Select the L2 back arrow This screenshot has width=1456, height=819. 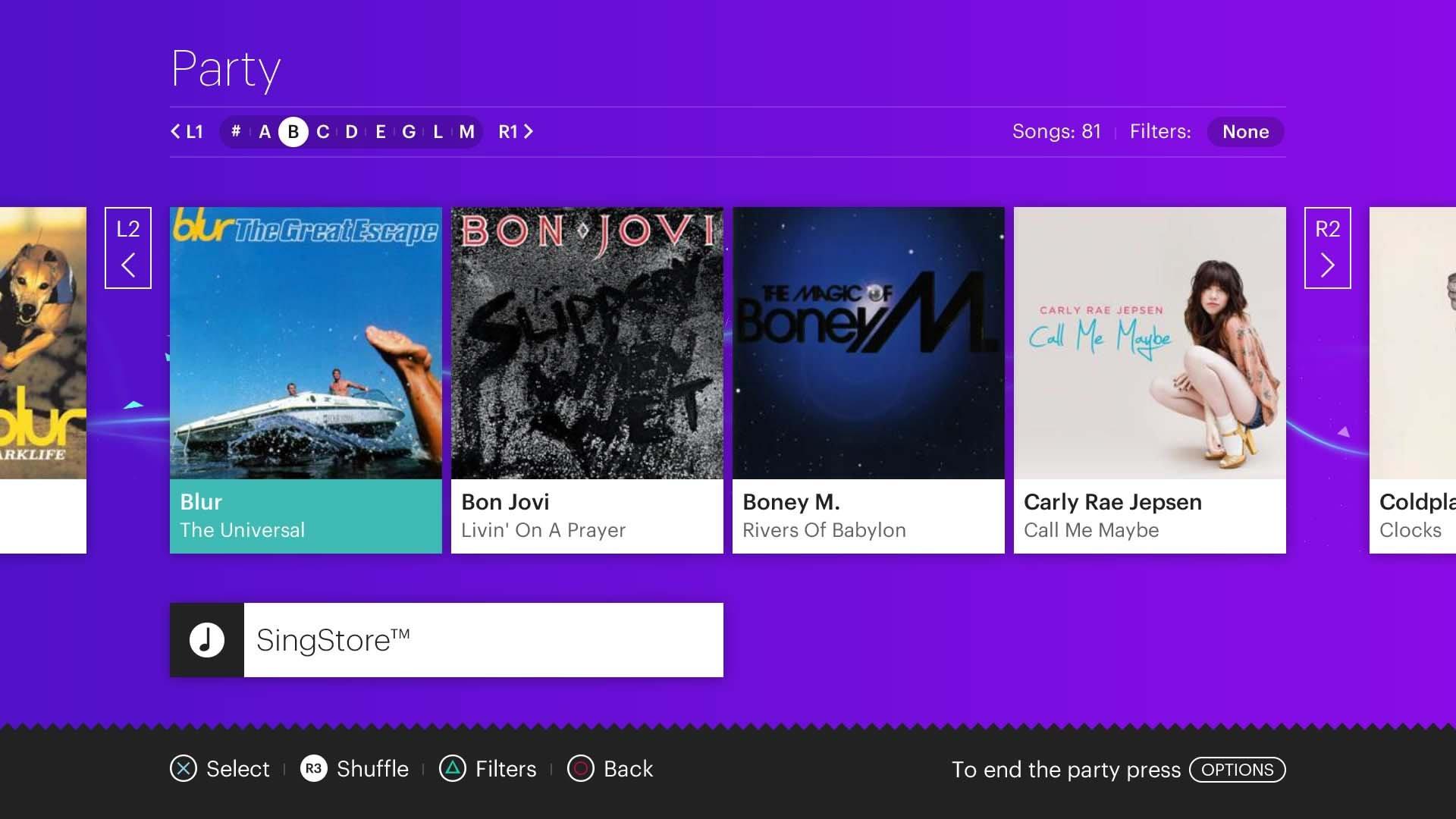(128, 247)
